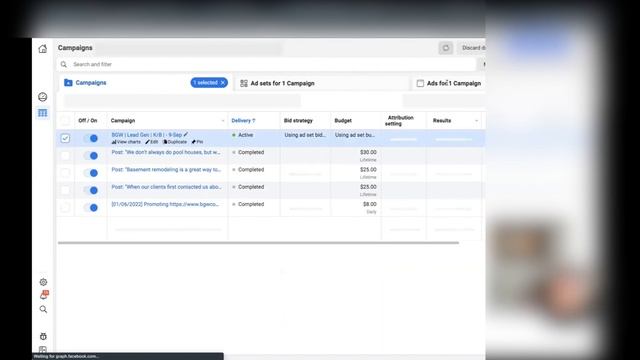Toggle the 'When our clients first contacted' campaign
The height and width of the screenshot is (360, 640).
tap(91, 190)
